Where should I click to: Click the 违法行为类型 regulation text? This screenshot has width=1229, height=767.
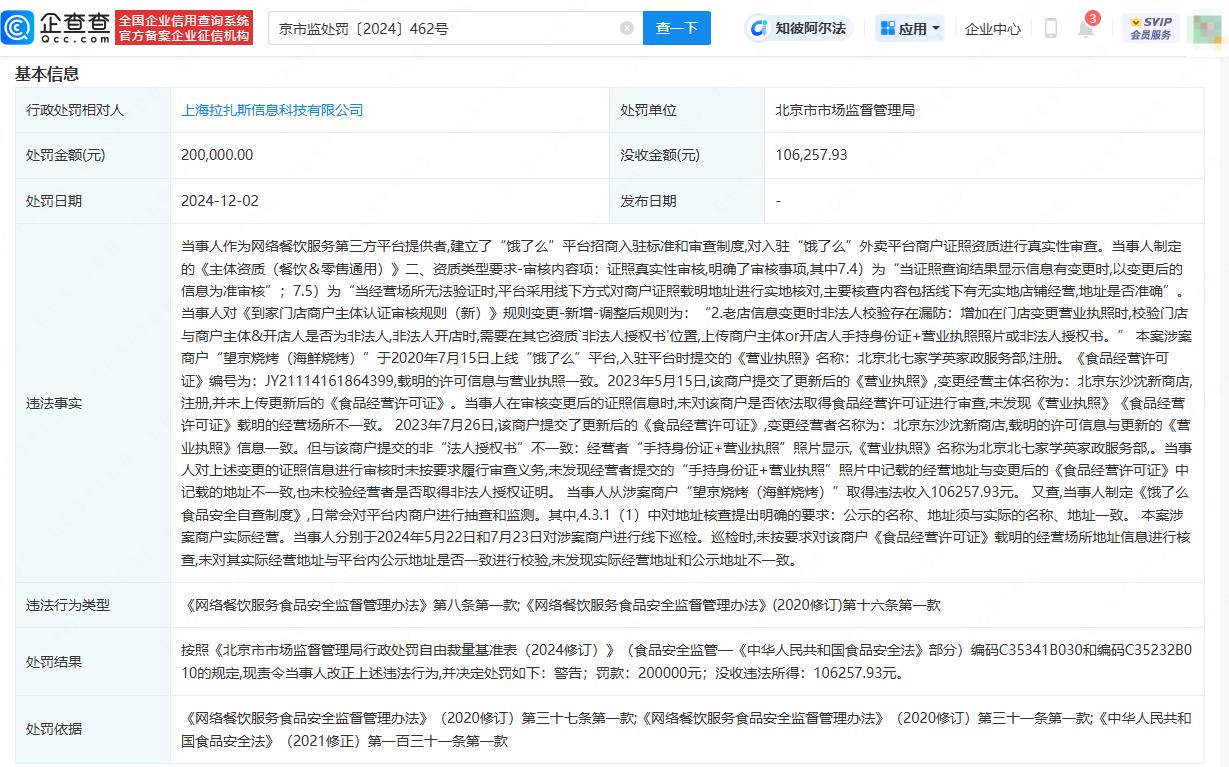point(561,605)
